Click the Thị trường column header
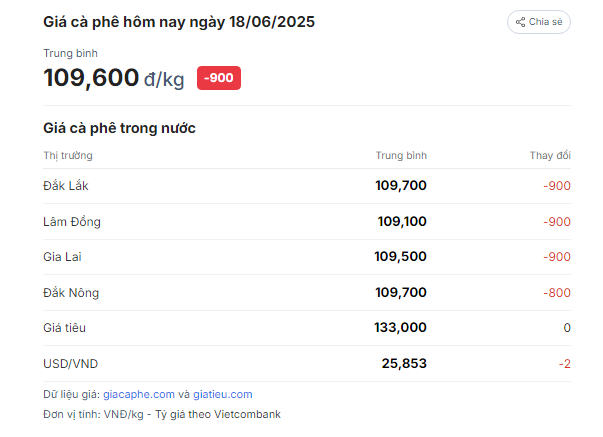The height and width of the screenshot is (437, 603). click(x=68, y=155)
